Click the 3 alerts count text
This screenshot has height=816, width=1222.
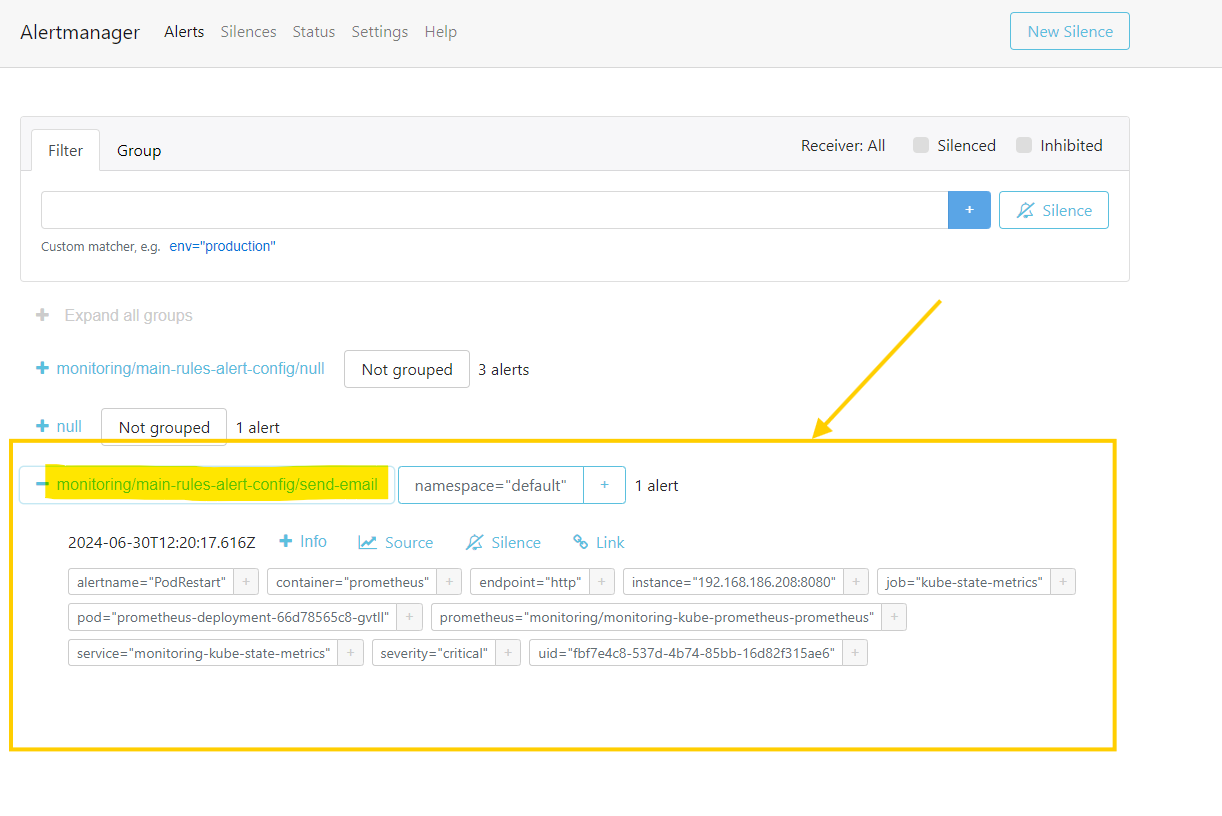pos(504,369)
